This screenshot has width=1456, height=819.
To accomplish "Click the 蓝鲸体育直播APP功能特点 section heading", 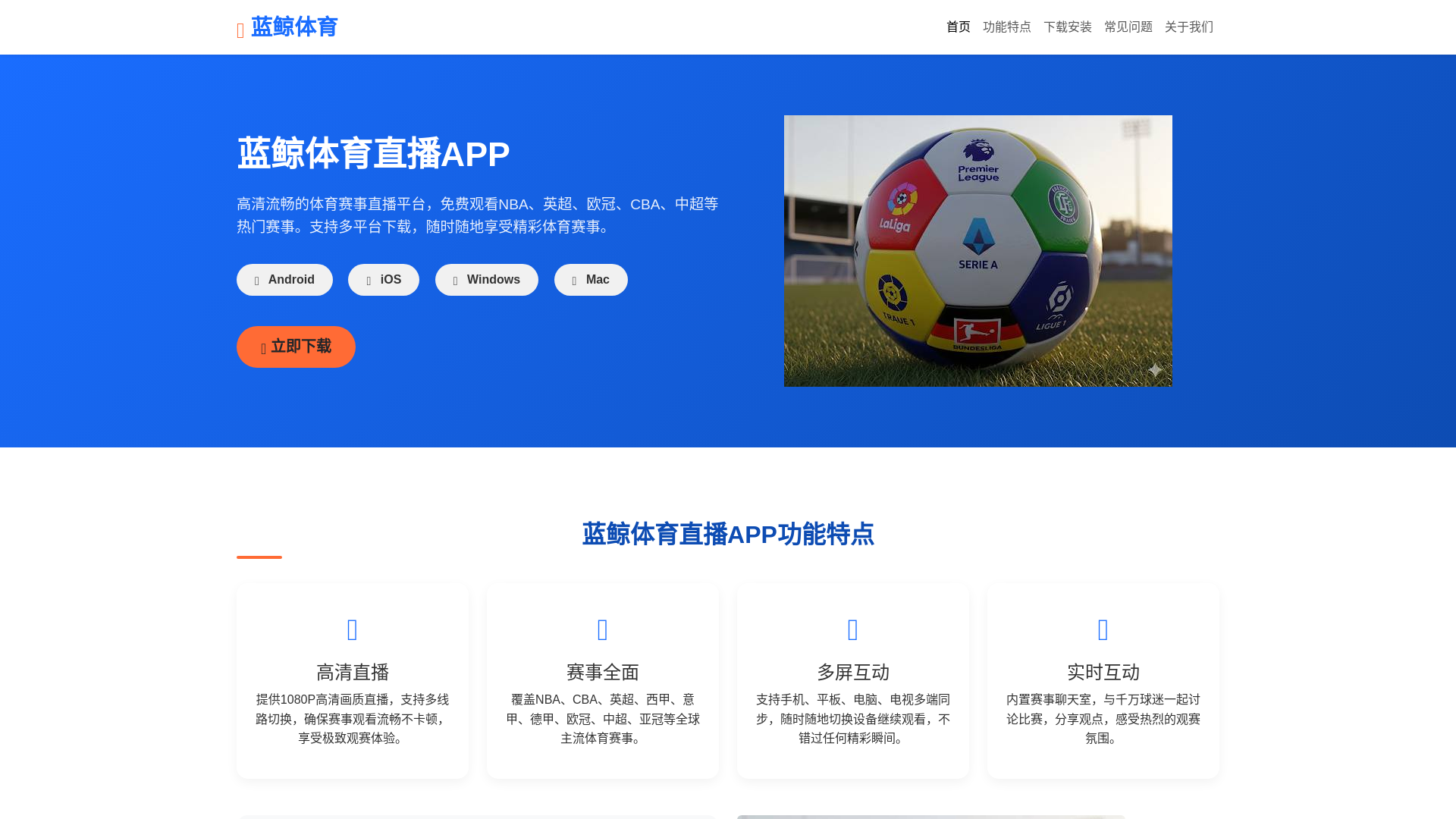I will [x=728, y=534].
